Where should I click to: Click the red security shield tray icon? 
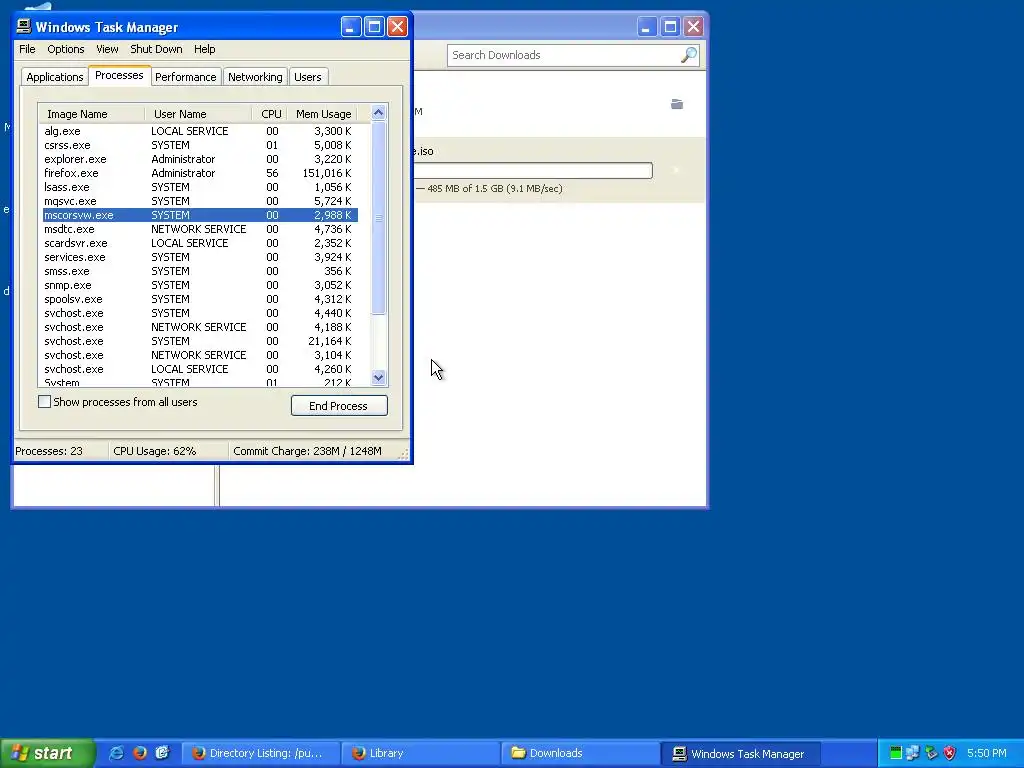950,753
